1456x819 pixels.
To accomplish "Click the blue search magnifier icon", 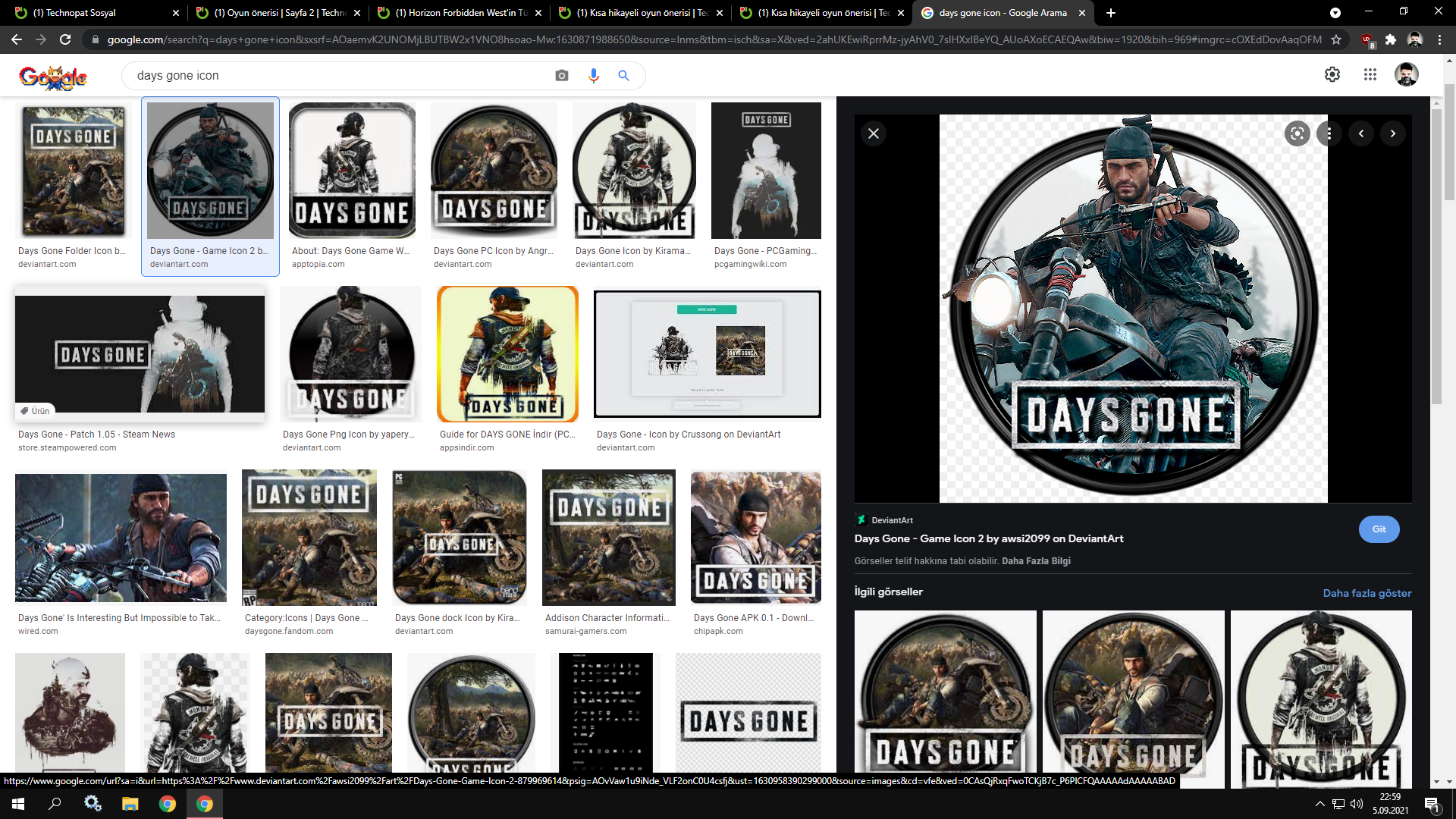I will (x=623, y=76).
